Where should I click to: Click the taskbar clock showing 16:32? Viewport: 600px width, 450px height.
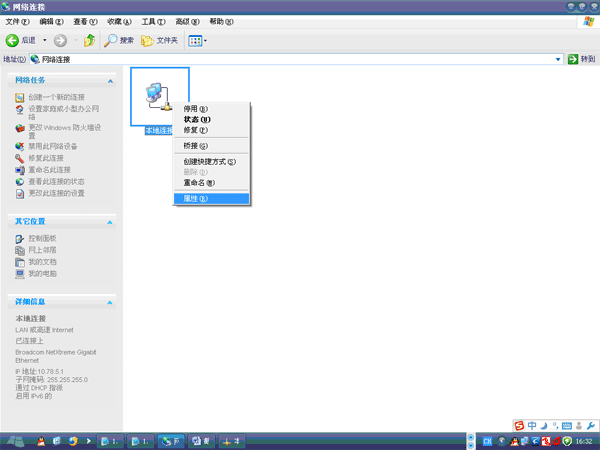click(x=583, y=441)
